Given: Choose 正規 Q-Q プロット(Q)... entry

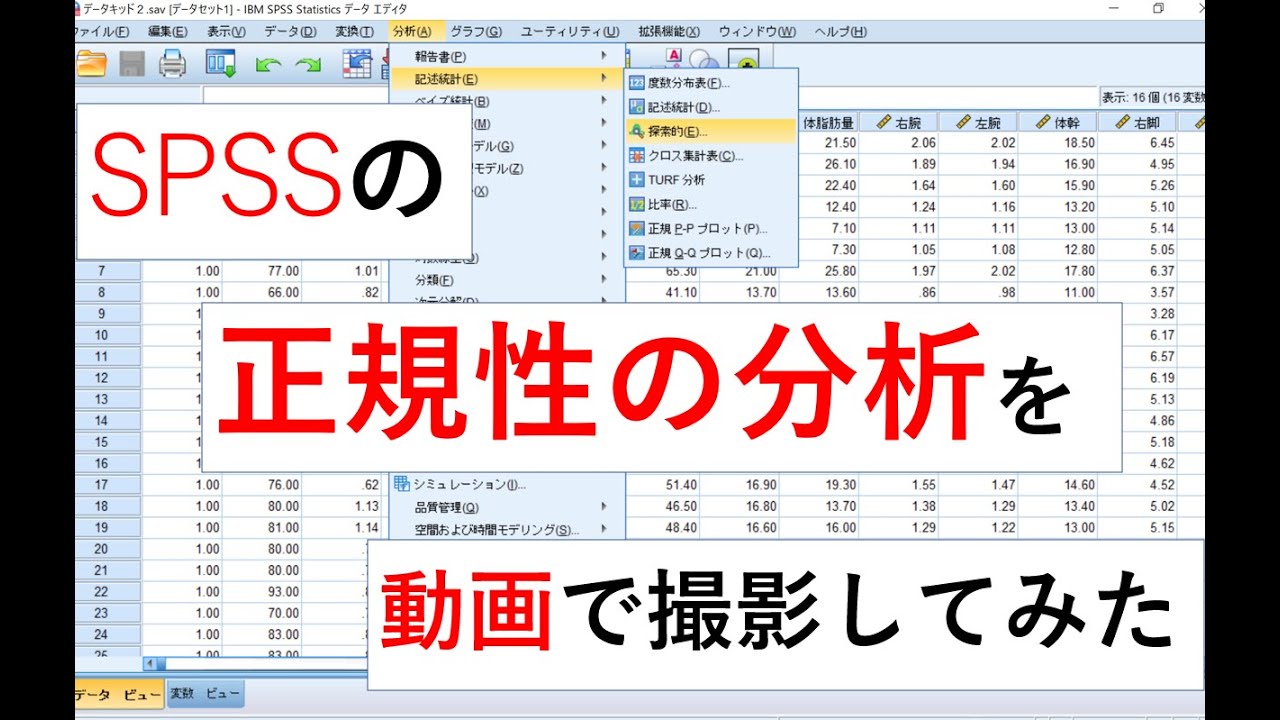Looking at the screenshot, I should point(711,253).
